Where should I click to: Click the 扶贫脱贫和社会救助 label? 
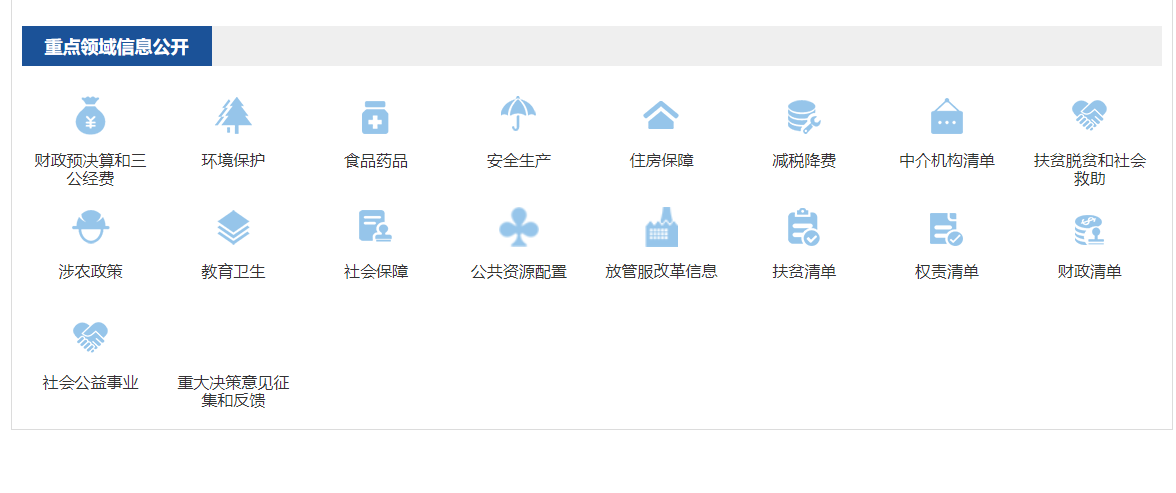click(1090, 170)
